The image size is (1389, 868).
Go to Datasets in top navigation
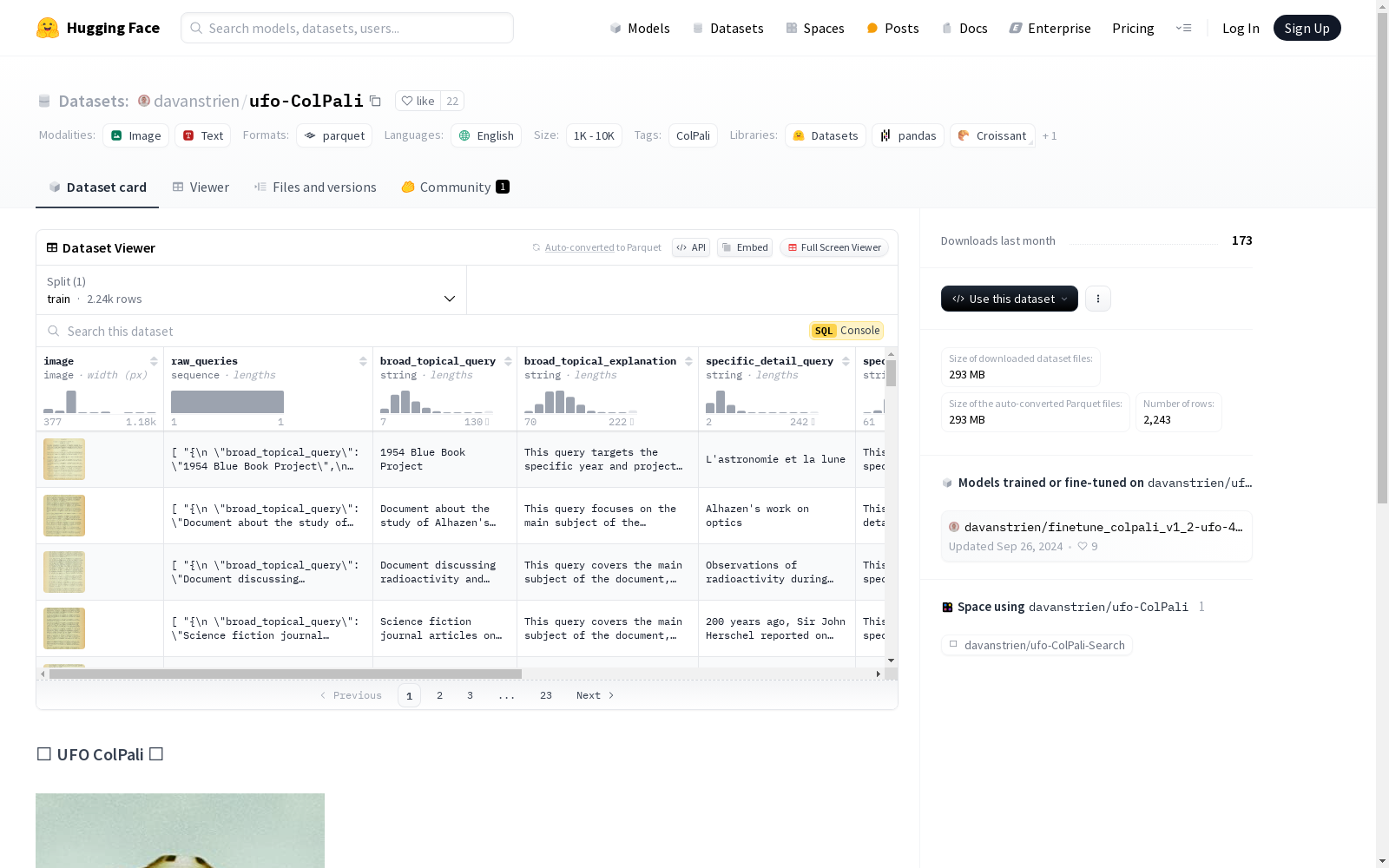[727, 28]
